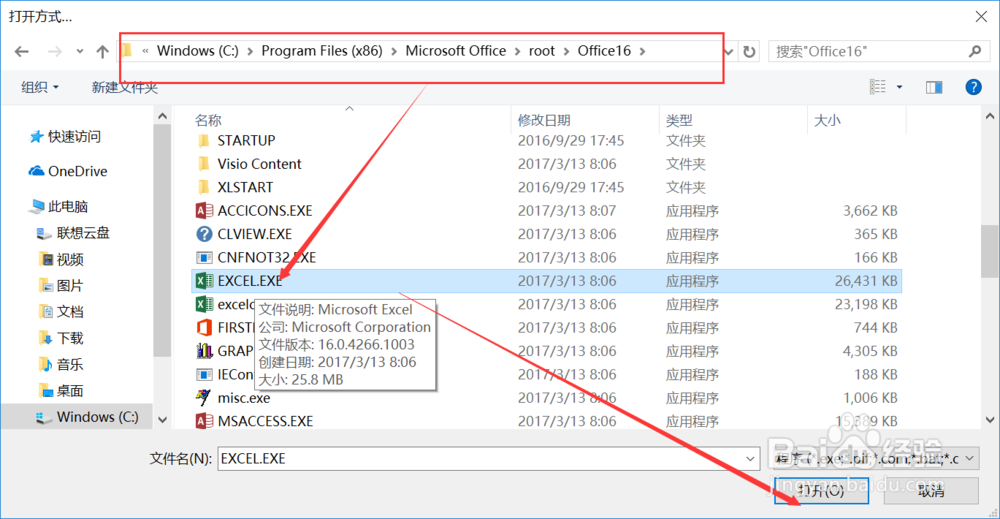Image resolution: width=1000 pixels, height=519 pixels.
Task: Open help with the question mark icon
Action: coord(973,87)
